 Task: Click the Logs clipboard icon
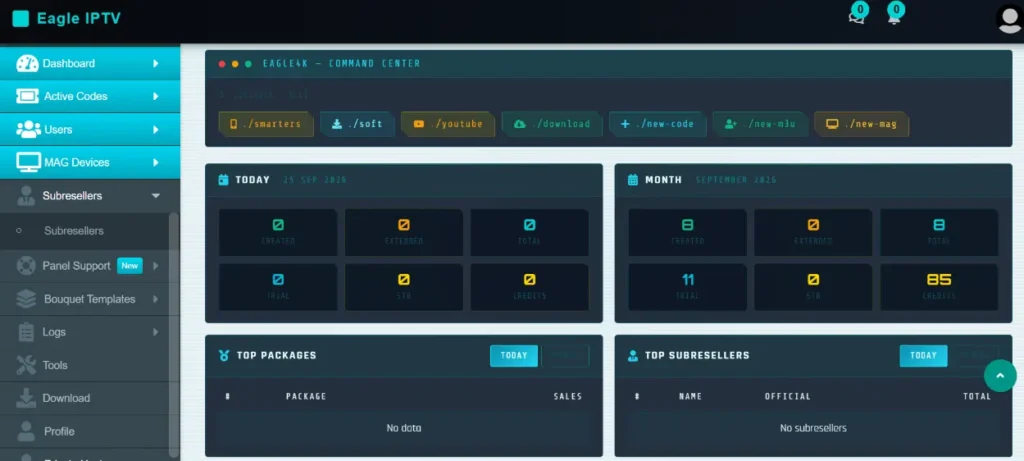coord(26,332)
